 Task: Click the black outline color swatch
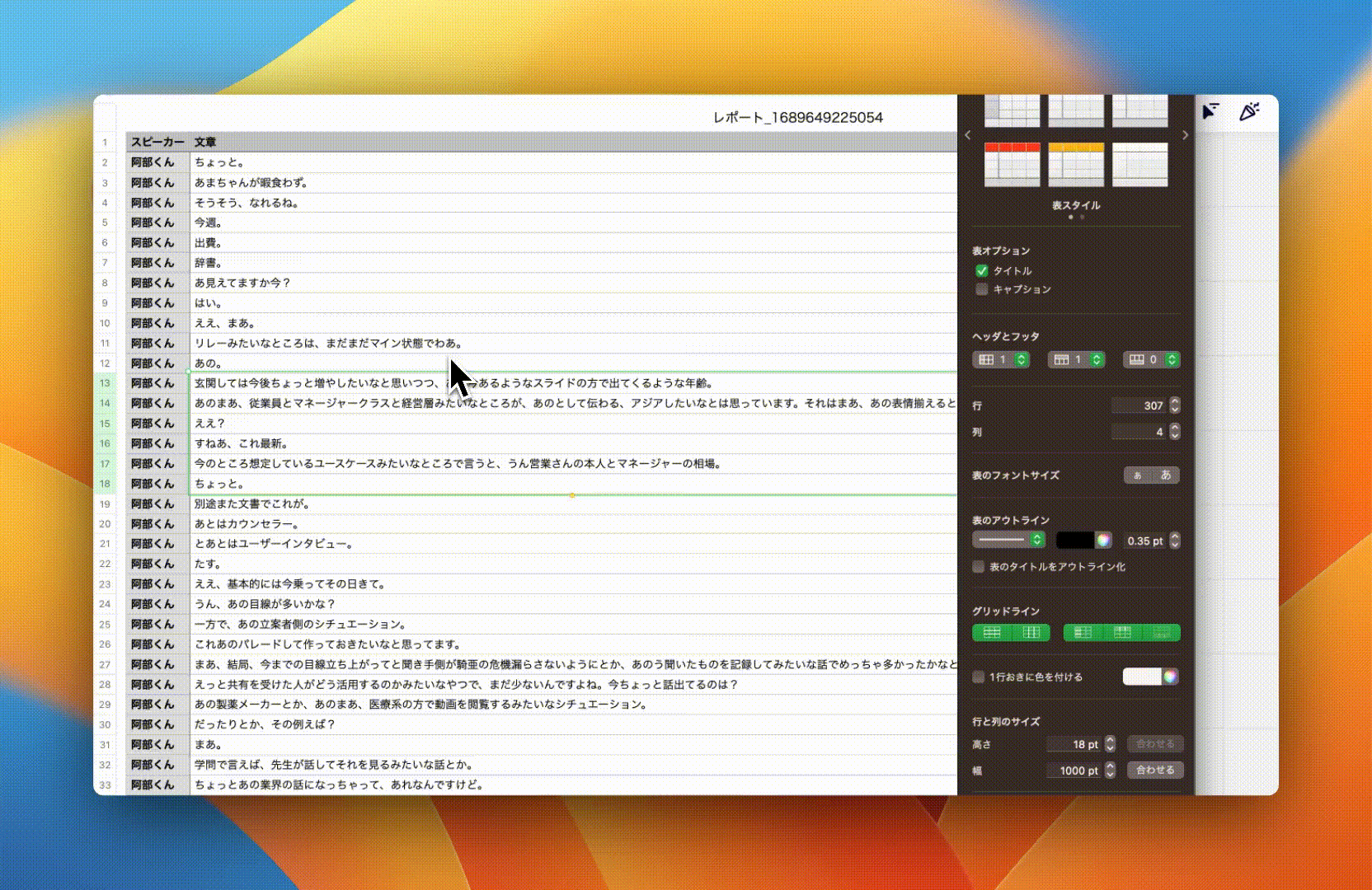[x=1074, y=541]
